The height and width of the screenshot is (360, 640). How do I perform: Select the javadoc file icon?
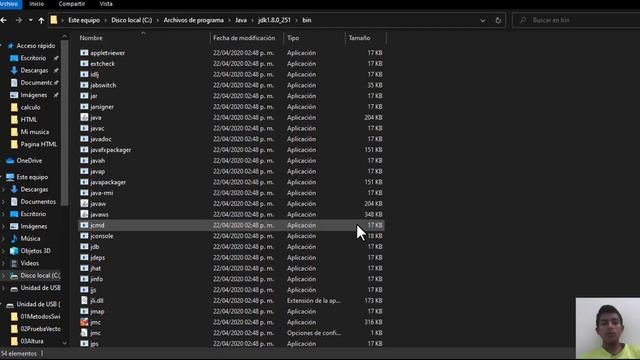click(84, 139)
